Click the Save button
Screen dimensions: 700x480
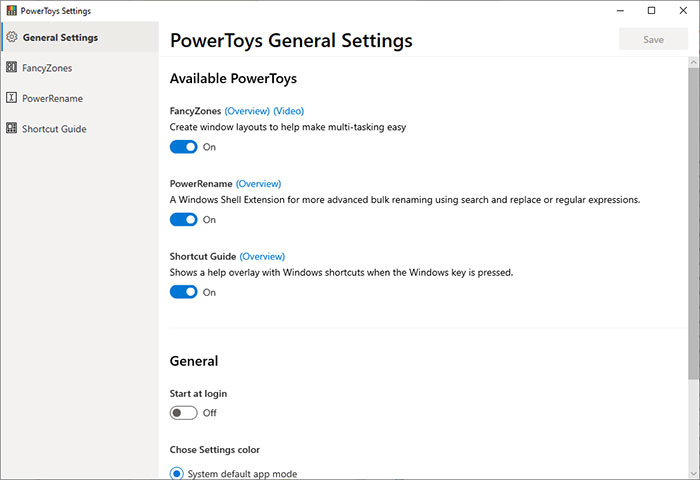653,39
